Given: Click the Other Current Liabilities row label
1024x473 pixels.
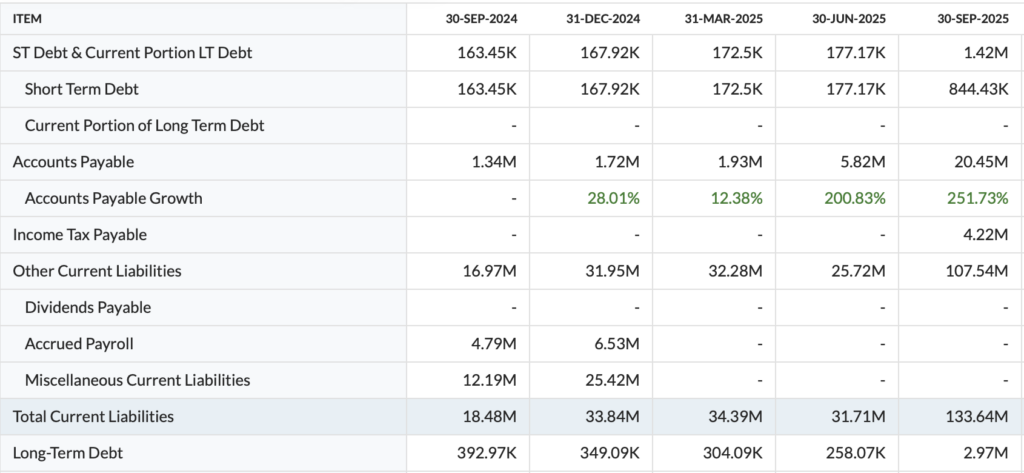Looking at the screenshot, I should click(97, 271).
